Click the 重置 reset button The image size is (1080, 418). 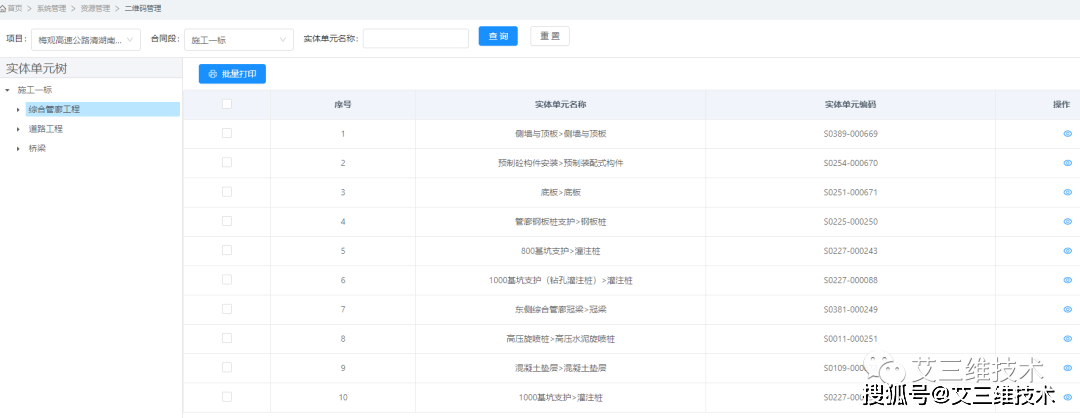(x=550, y=36)
